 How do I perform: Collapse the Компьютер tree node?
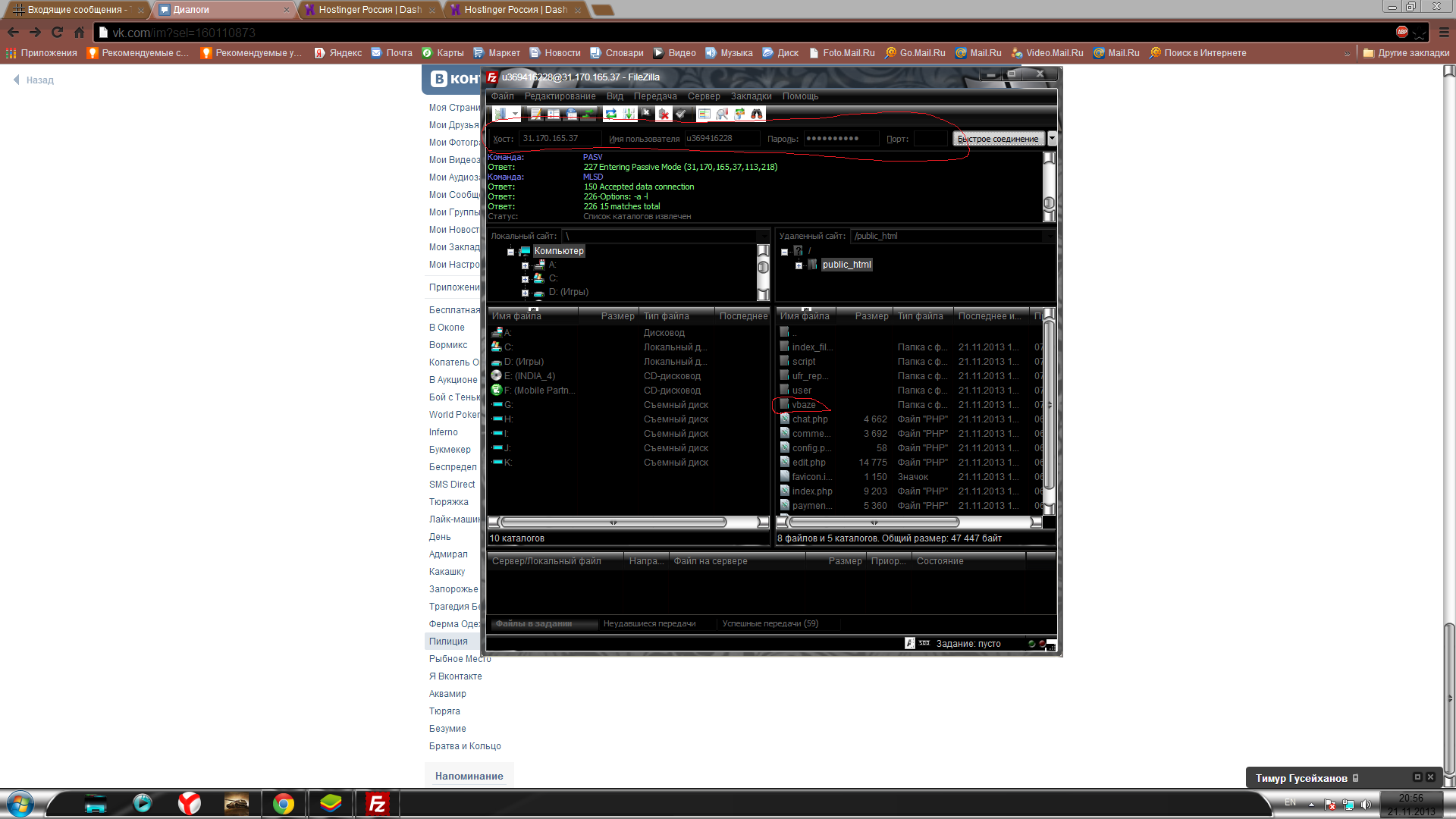click(510, 252)
